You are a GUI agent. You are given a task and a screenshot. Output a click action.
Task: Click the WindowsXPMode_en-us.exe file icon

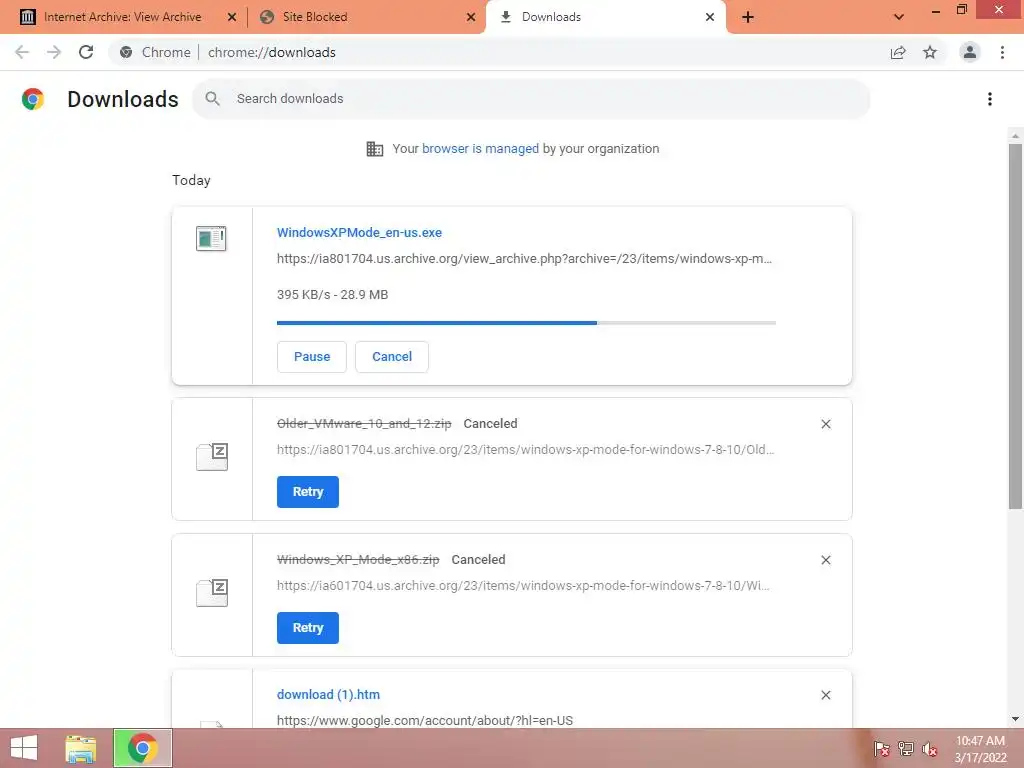211,238
